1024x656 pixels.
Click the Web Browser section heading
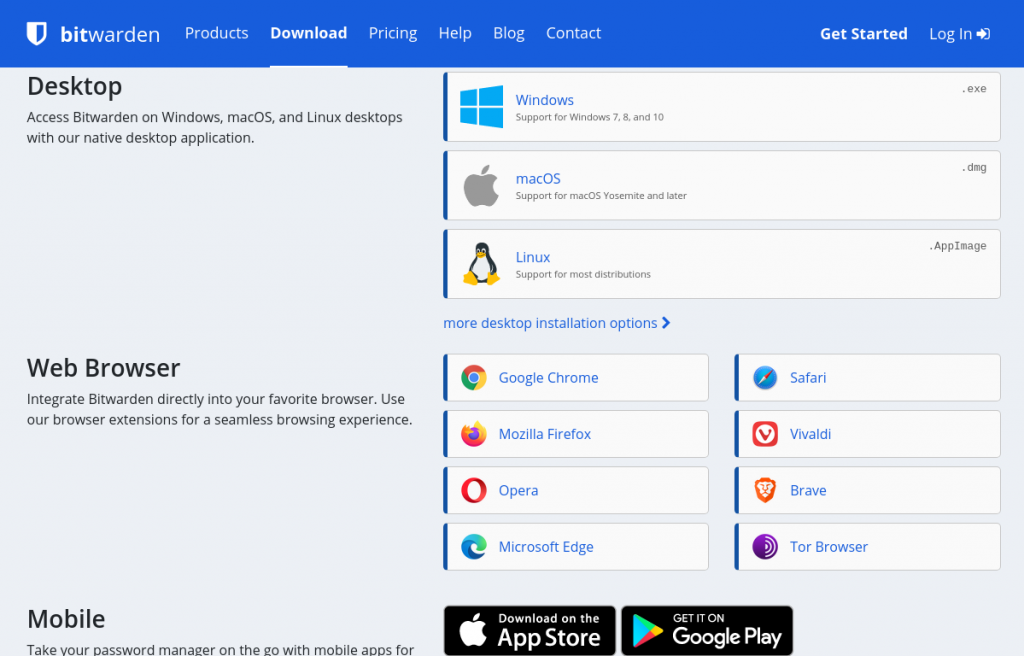click(103, 369)
